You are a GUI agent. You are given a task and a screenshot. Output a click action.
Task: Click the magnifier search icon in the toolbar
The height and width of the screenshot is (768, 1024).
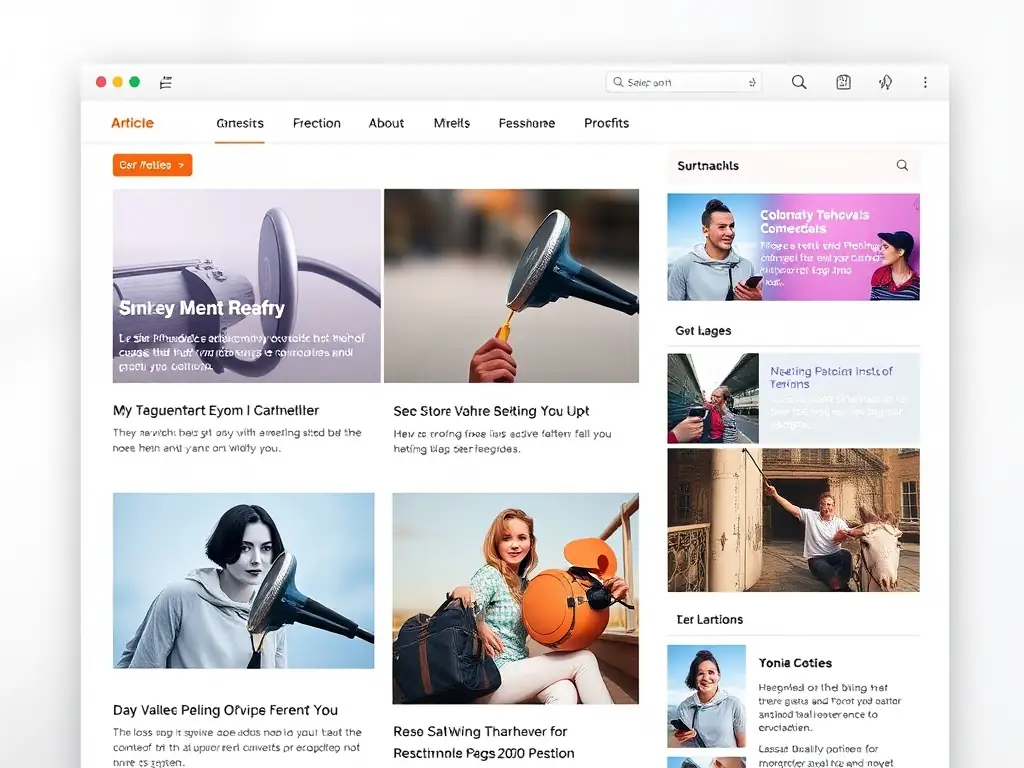tap(799, 82)
